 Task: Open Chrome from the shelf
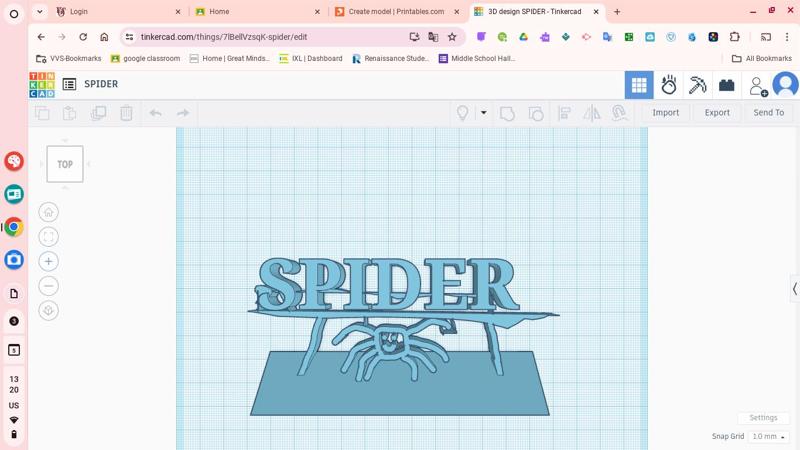pyautogui.click(x=14, y=227)
